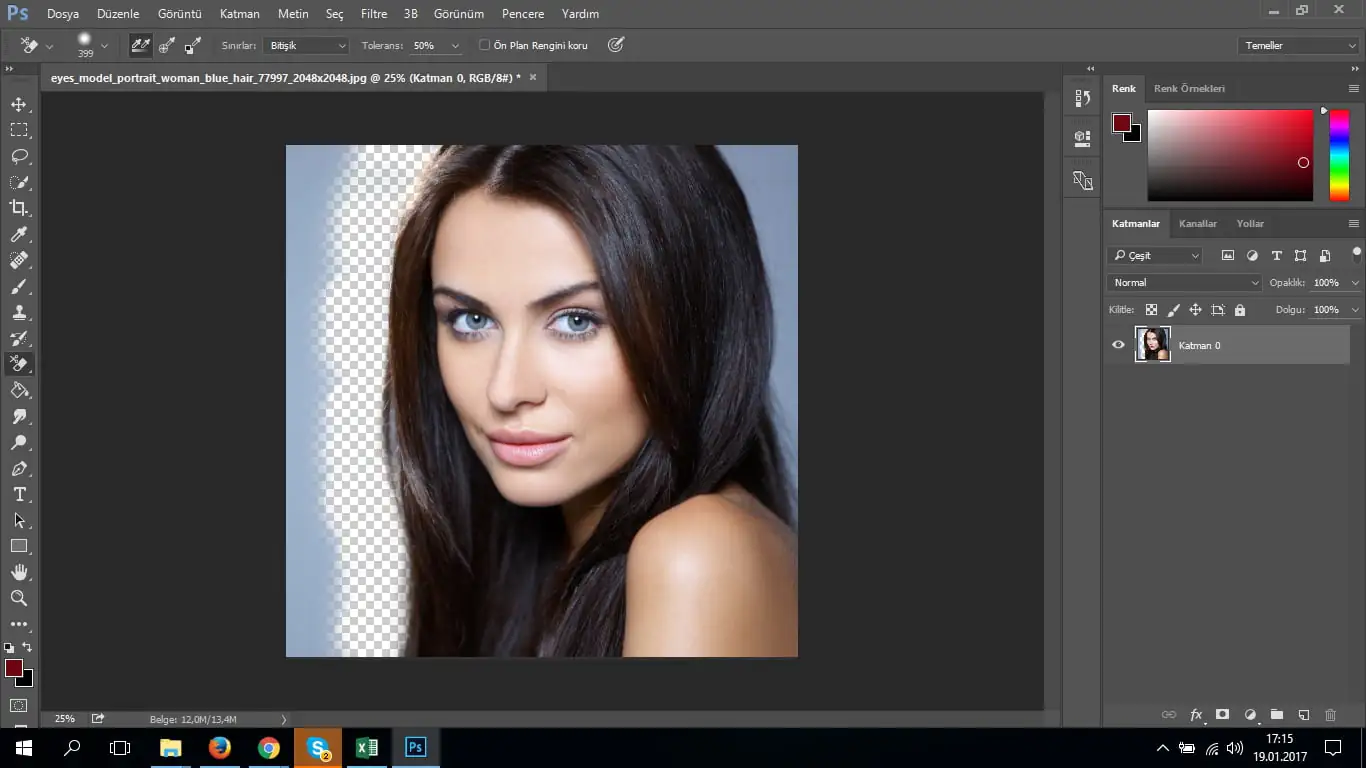
Task: Select the Crop tool
Action: (19, 208)
